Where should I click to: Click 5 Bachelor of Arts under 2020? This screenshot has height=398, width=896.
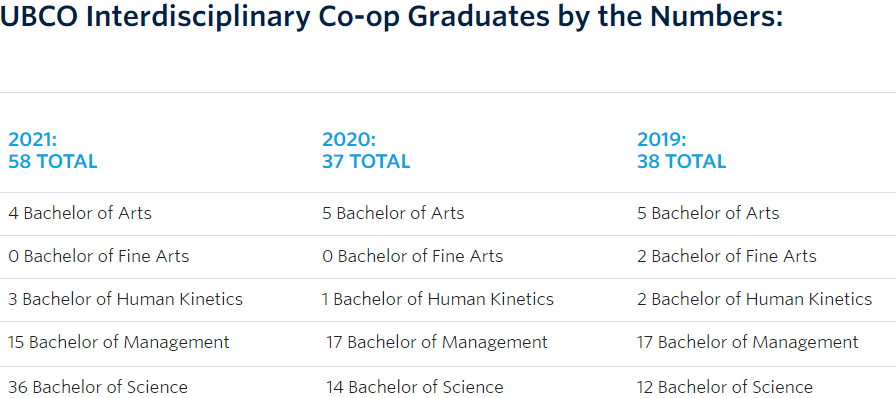click(x=393, y=213)
